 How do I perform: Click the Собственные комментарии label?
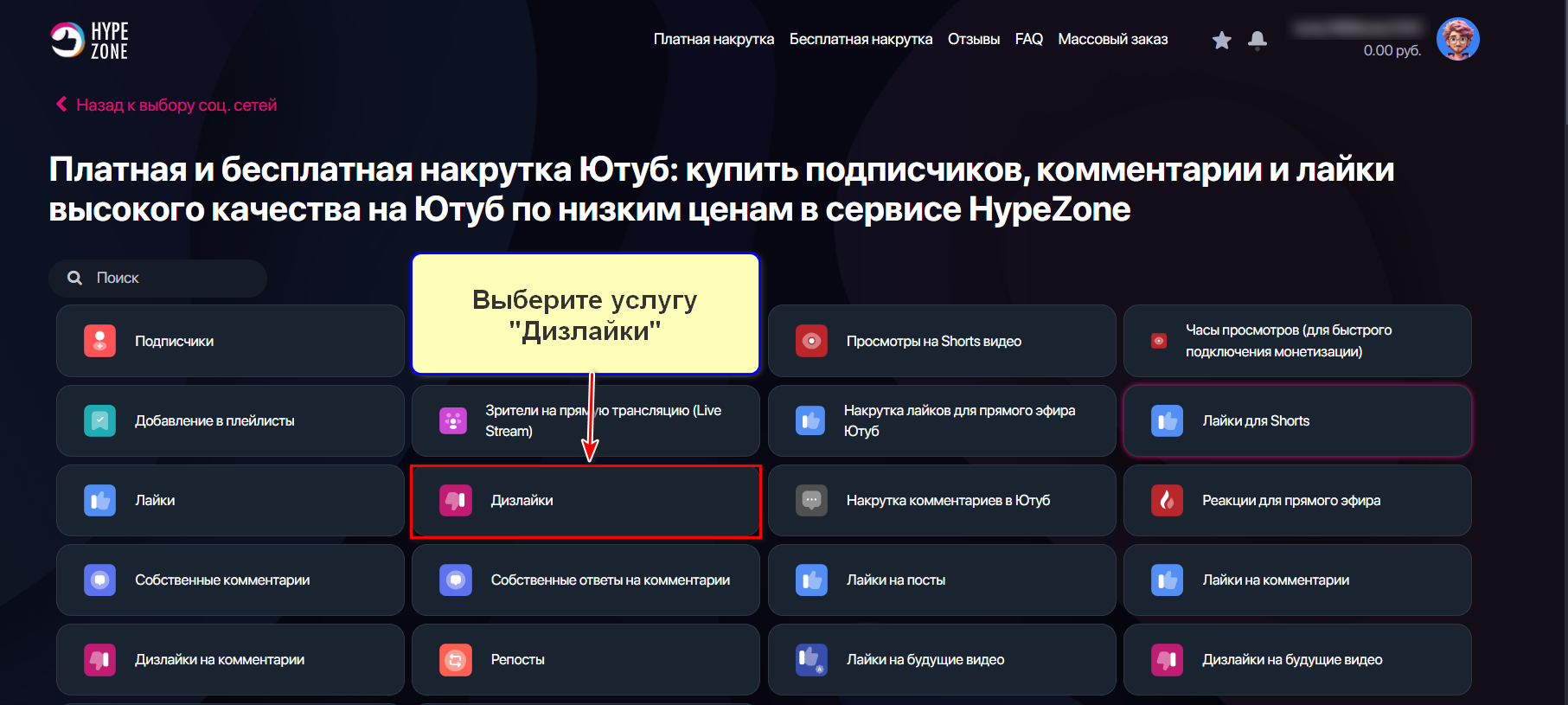tap(222, 580)
